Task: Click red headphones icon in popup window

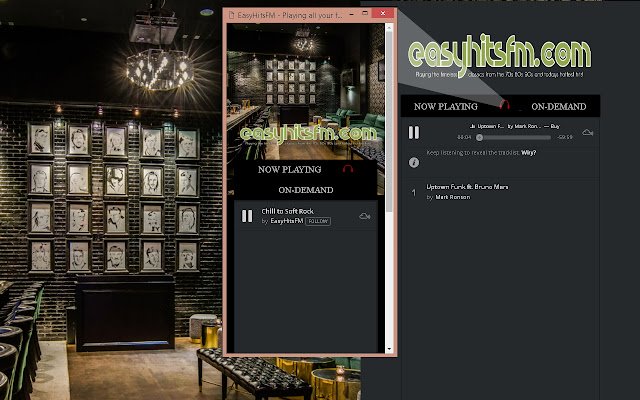Action: 348,168
